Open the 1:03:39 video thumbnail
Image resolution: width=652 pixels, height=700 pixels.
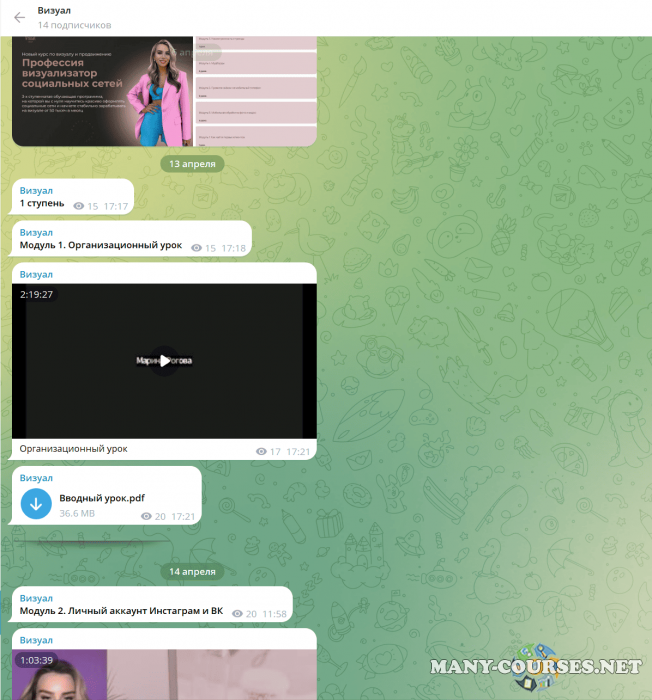point(164,675)
